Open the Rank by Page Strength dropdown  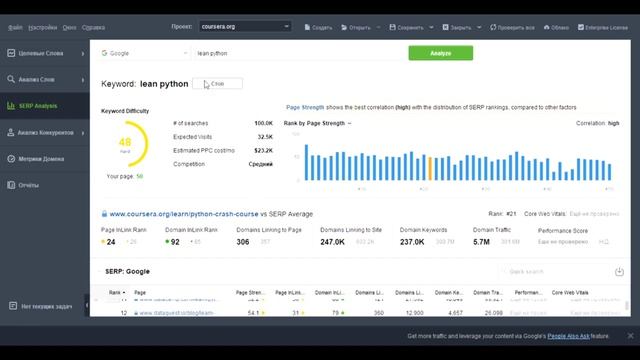click(x=317, y=123)
